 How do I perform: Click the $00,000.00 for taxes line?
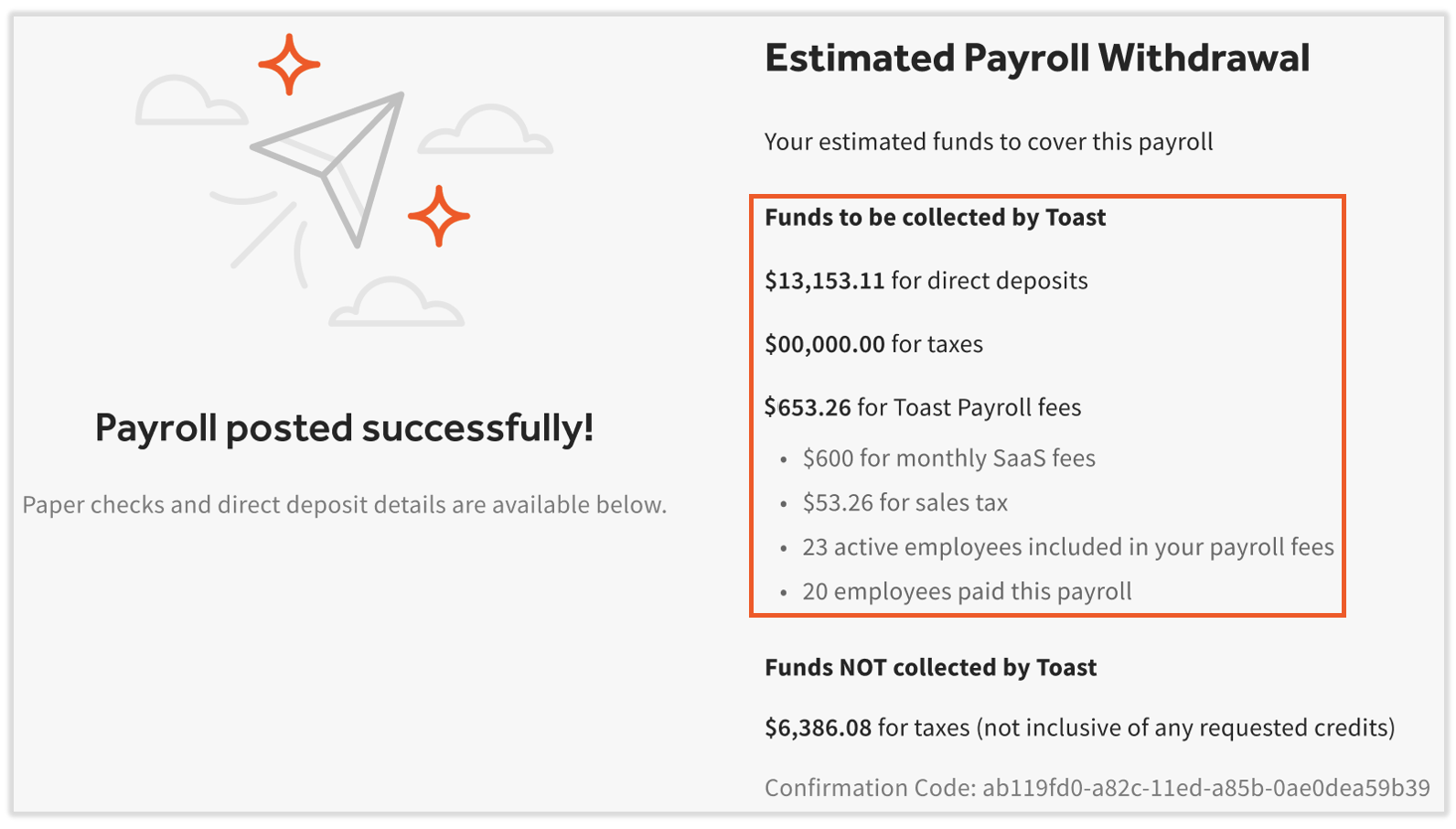coord(873,344)
